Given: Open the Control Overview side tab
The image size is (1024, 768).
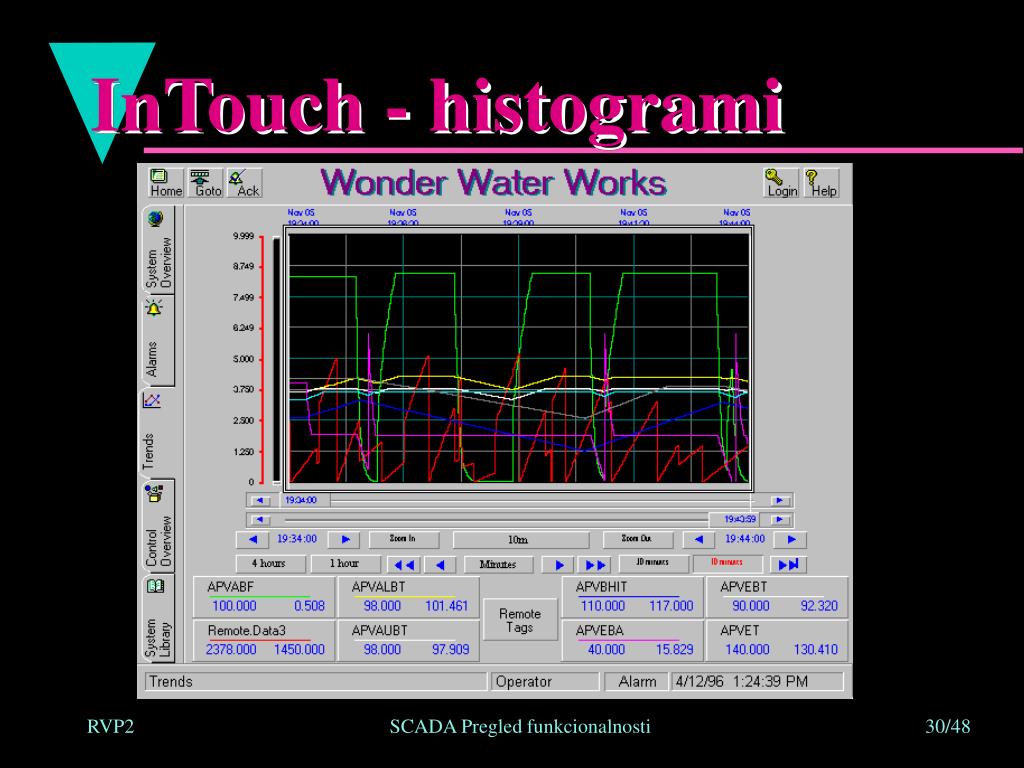Looking at the screenshot, I should pyautogui.click(x=158, y=526).
